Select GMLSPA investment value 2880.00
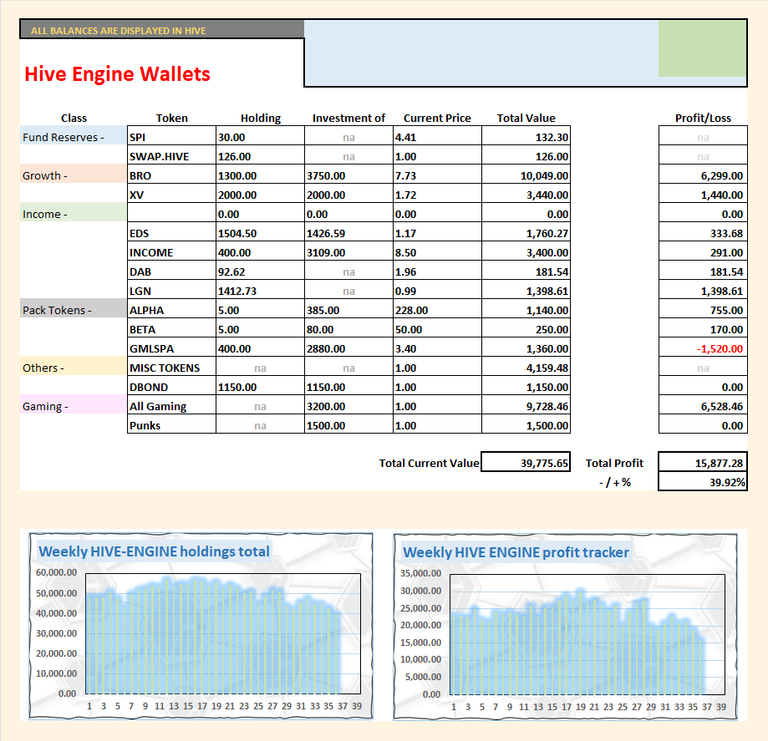Screen dimensions: 768x741 click(x=349, y=349)
